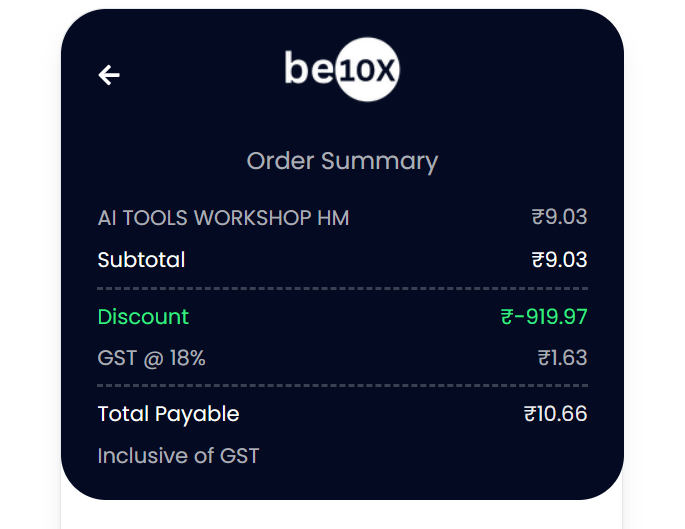The image size is (685, 529).
Task: Click the total amount ₹10.66
Action: [x=555, y=414]
